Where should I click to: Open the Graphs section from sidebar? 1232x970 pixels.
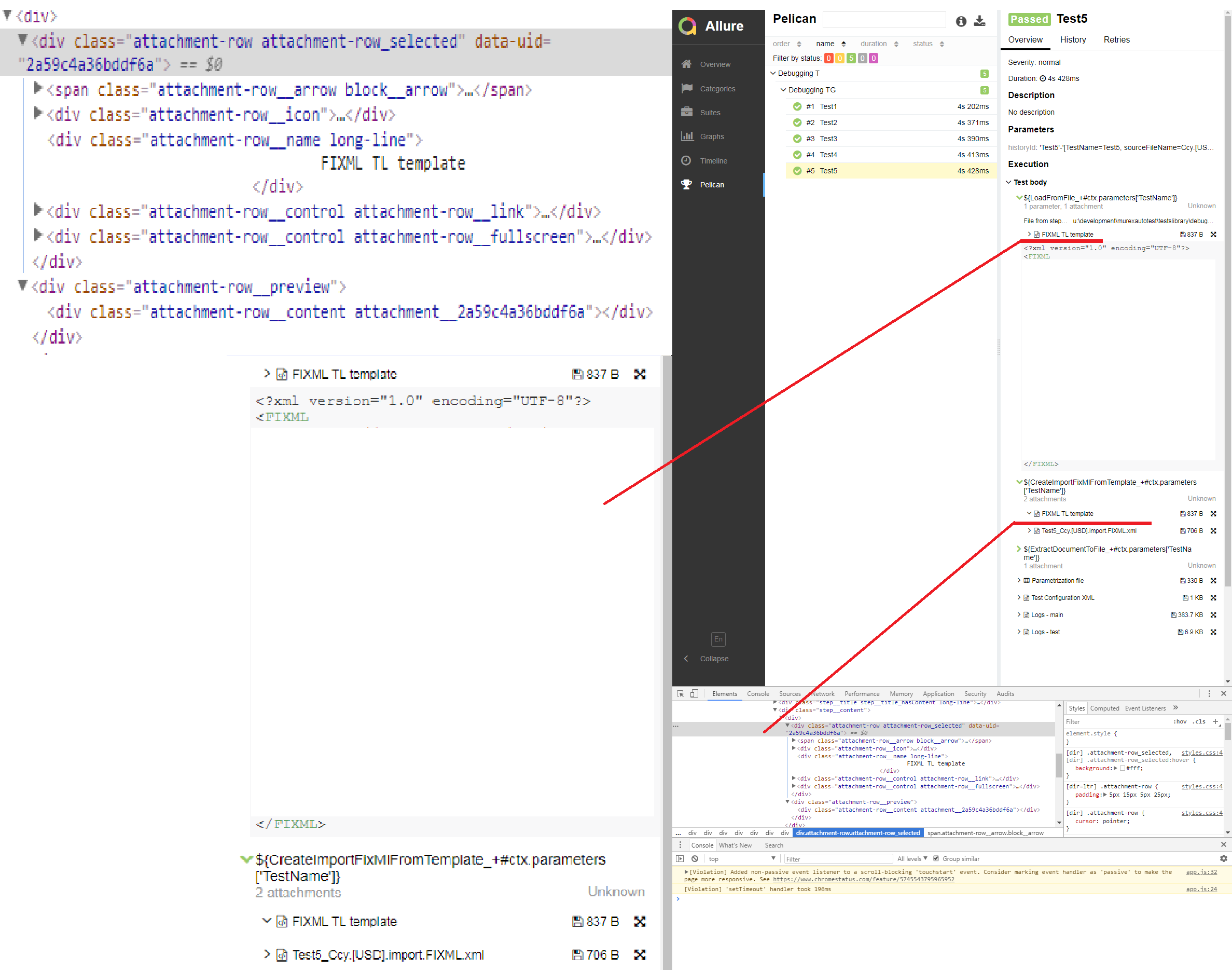coord(687,136)
